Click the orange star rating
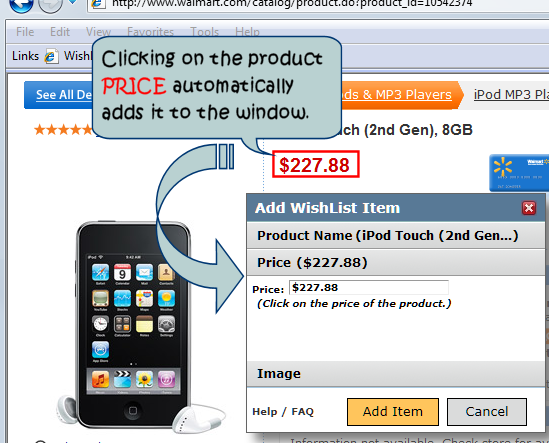Image resolution: width=549 pixels, height=443 pixels. 63,130
